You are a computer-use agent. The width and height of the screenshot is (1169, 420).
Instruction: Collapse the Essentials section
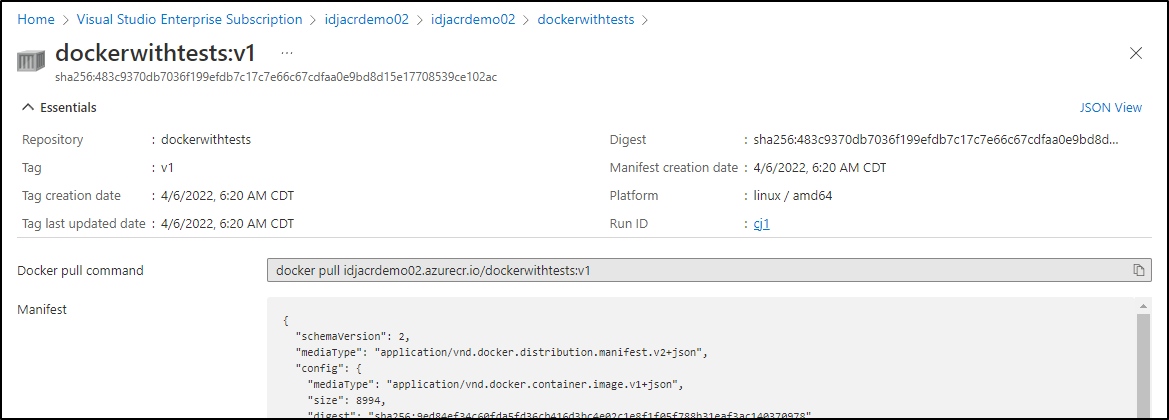pyautogui.click(x=60, y=107)
